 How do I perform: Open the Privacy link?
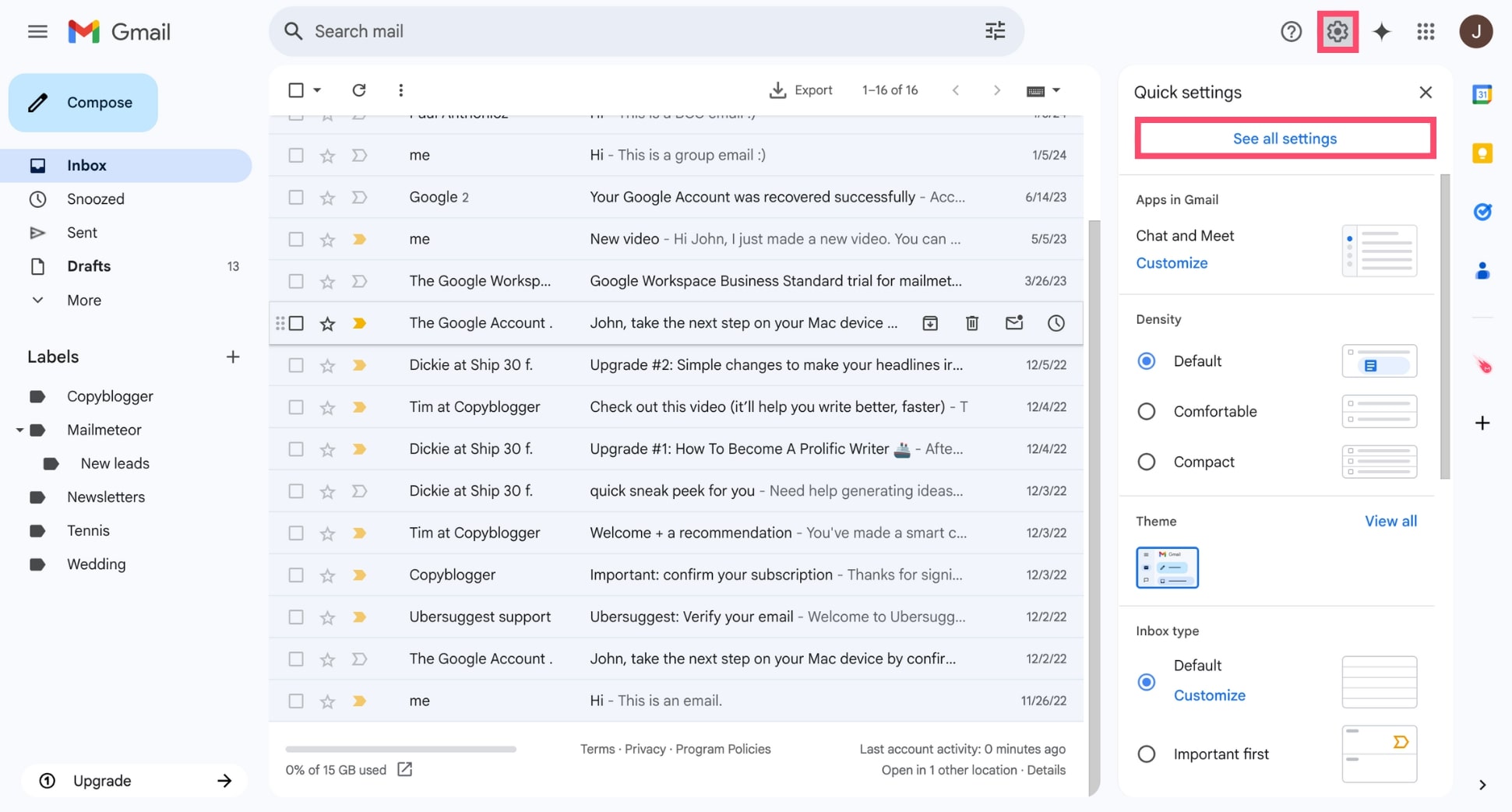645,749
